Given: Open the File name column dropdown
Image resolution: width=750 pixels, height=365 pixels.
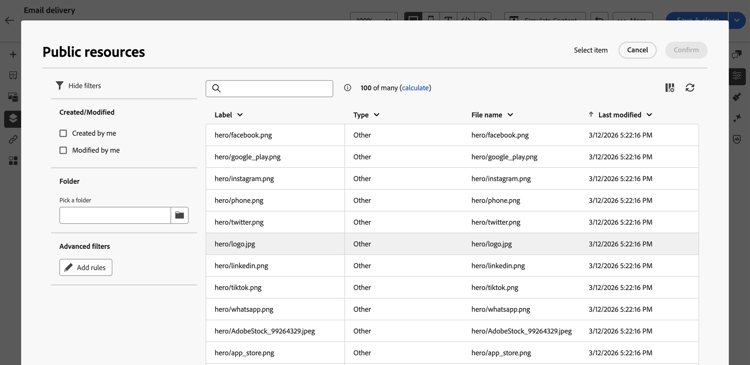Looking at the screenshot, I should coord(510,115).
